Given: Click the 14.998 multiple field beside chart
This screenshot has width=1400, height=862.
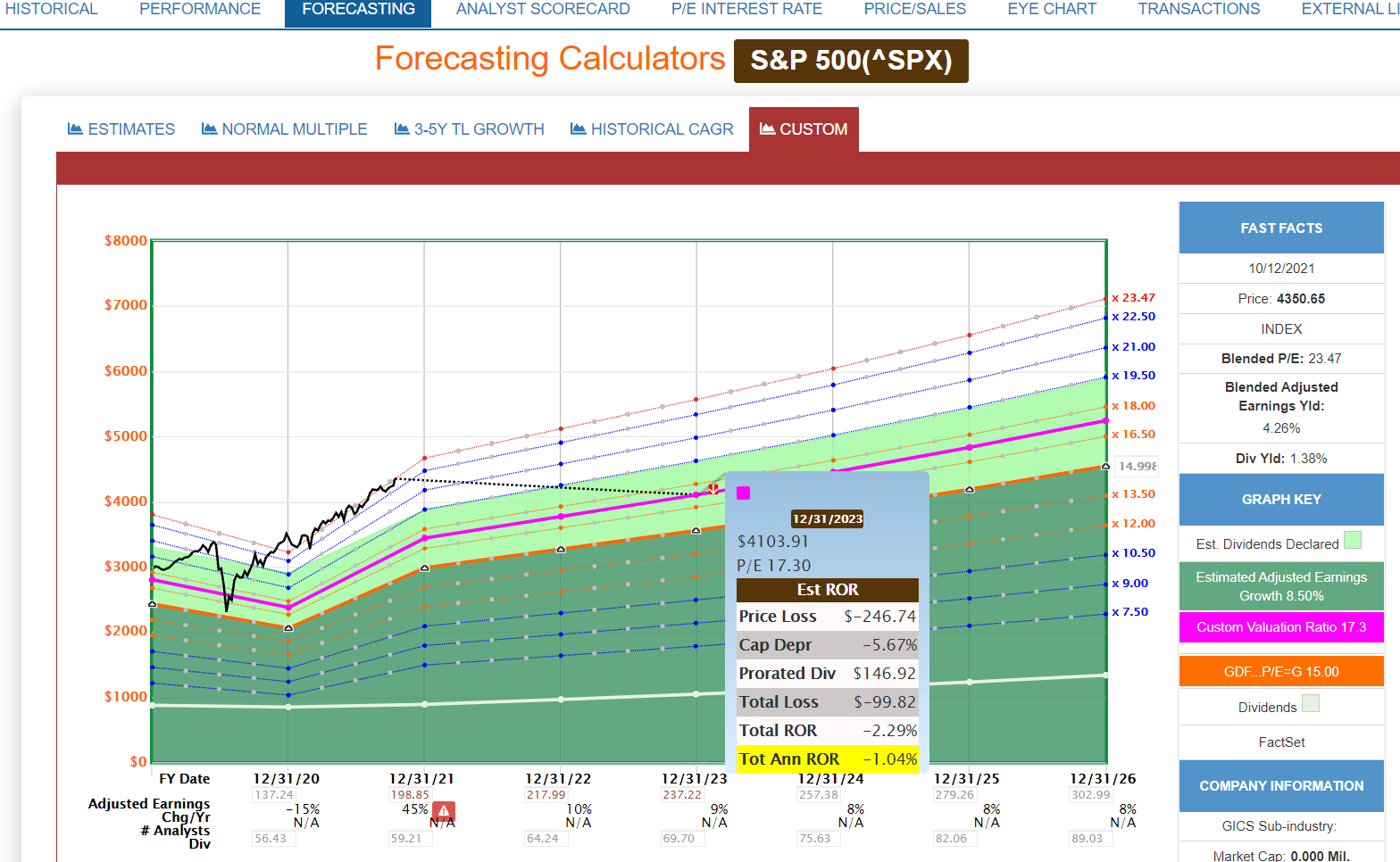Looking at the screenshot, I should (x=1137, y=466).
